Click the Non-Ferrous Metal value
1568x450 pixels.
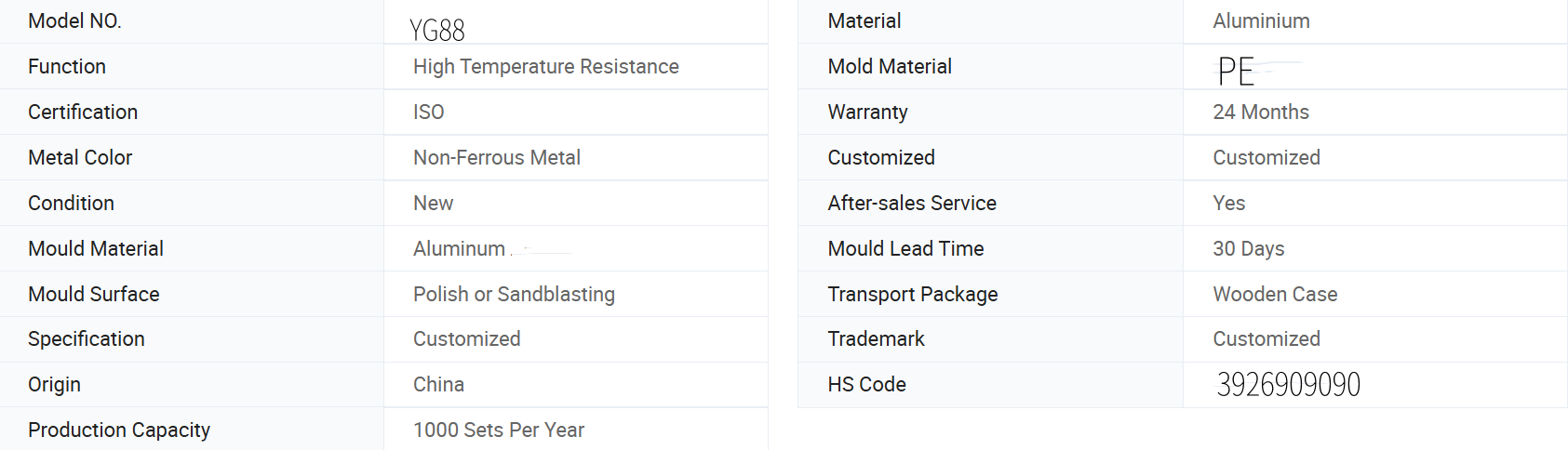pyautogui.click(x=497, y=158)
